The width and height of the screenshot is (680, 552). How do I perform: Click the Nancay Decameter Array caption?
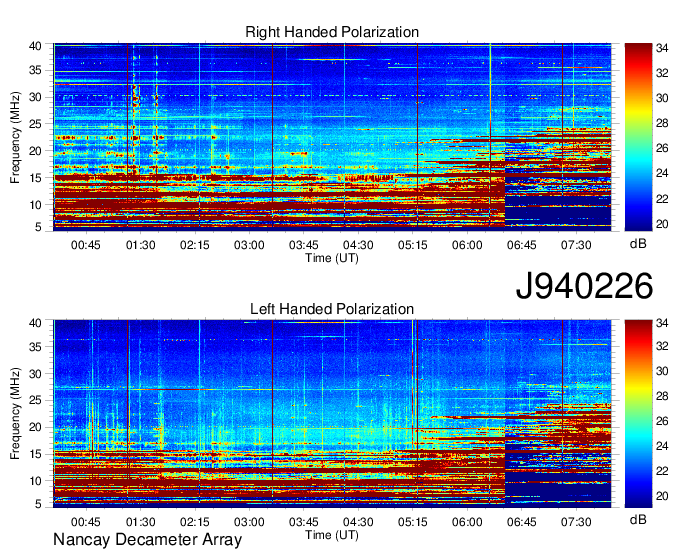[147, 540]
